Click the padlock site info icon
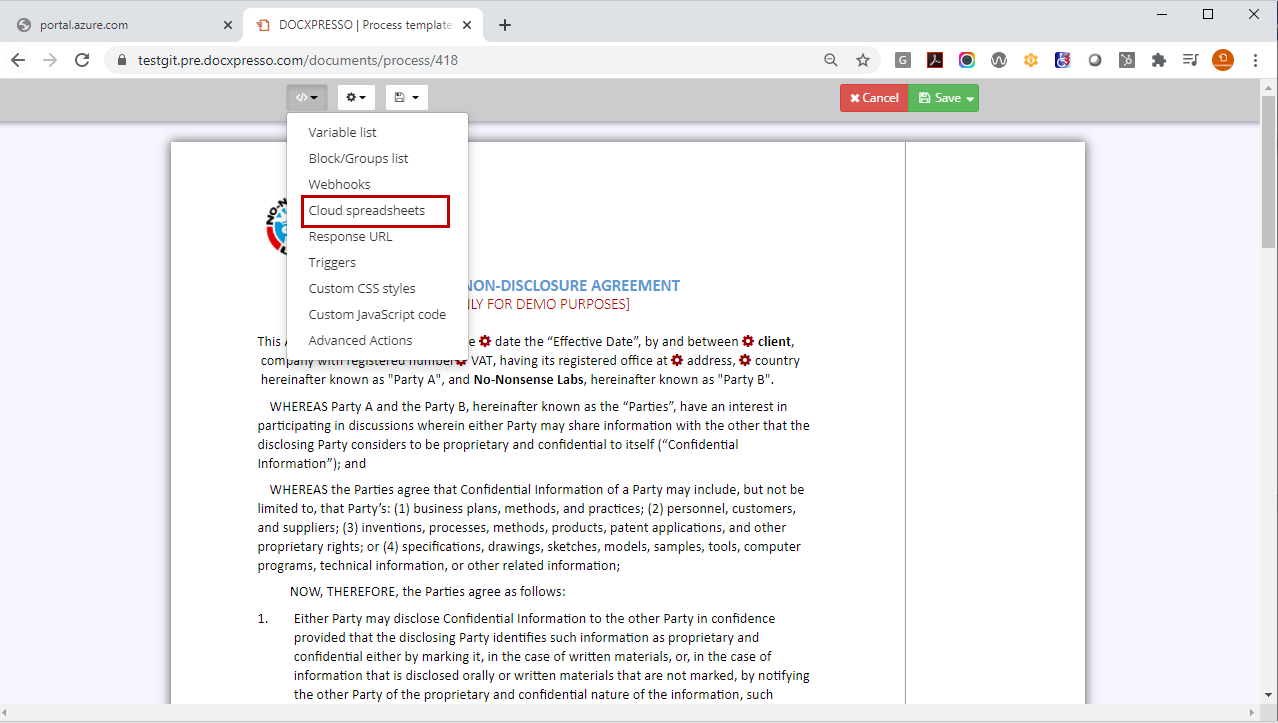 point(123,60)
